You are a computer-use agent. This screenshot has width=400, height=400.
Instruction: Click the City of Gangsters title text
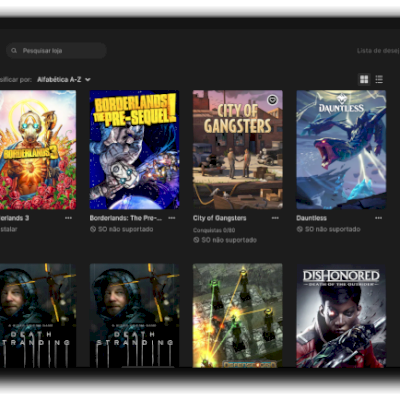pyautogui.click(x=220, y=218)
